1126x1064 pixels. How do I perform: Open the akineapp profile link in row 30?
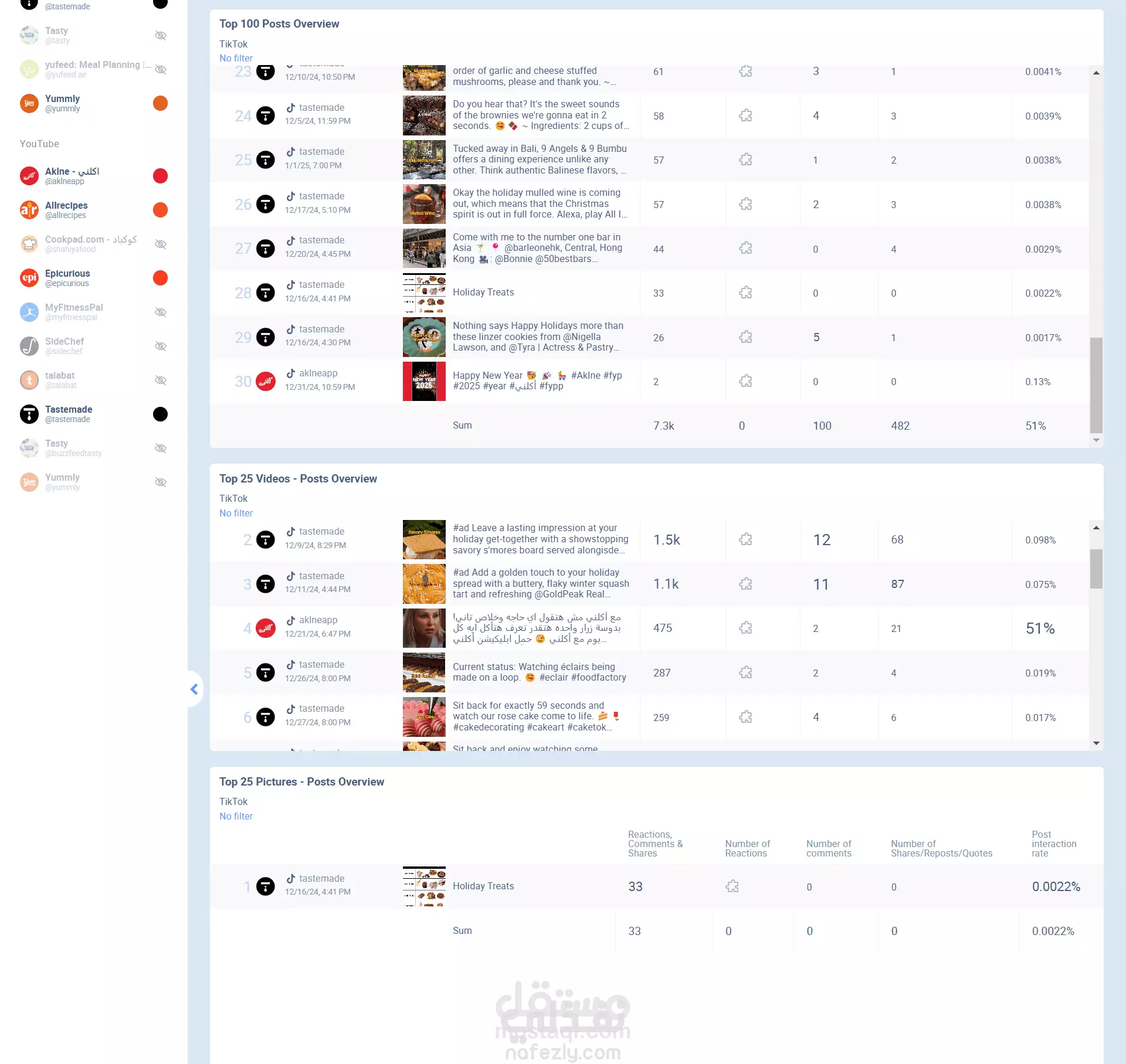click(x=318, y=373)
